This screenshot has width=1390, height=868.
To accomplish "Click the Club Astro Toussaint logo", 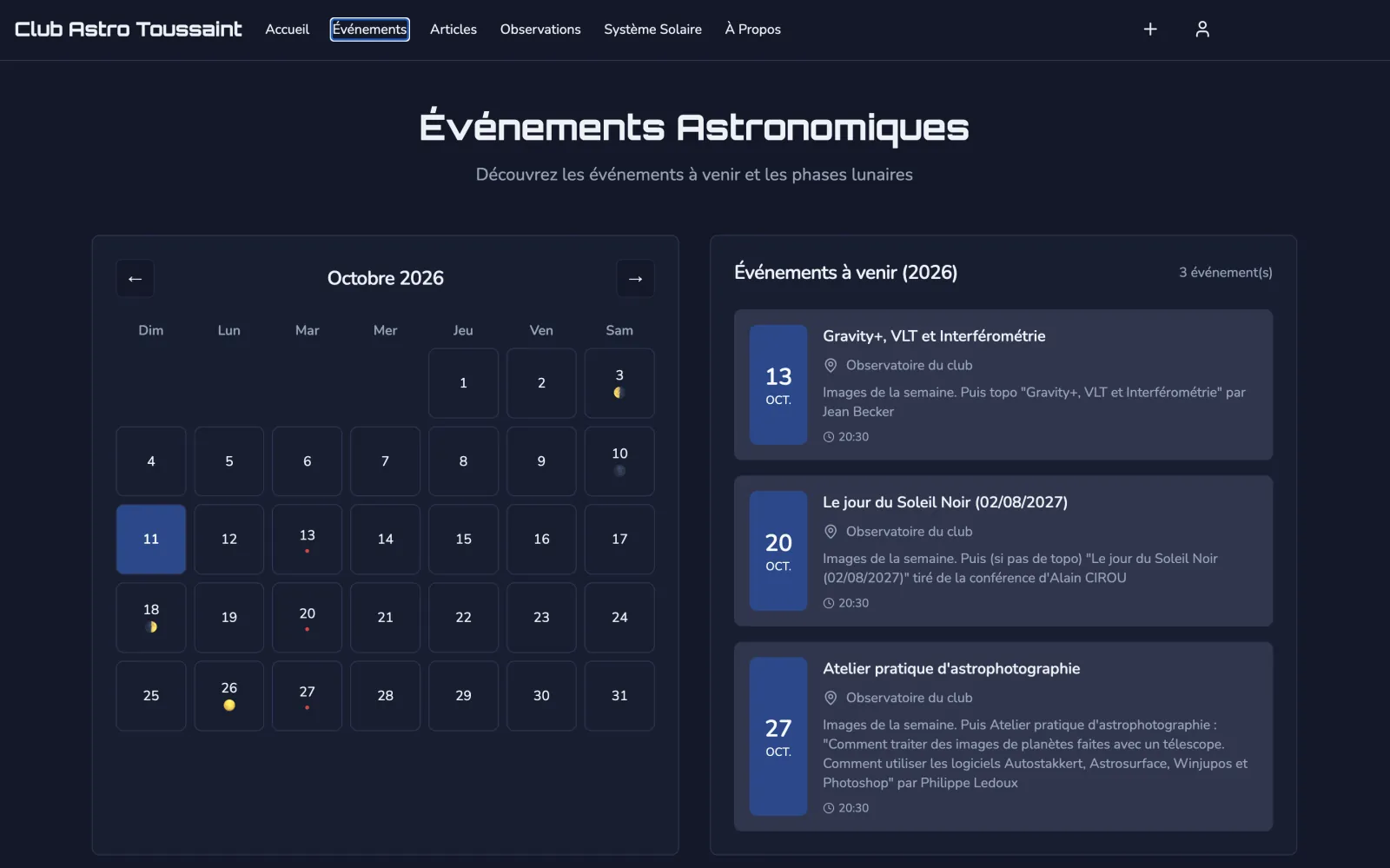I will click(x=129, y=29).
